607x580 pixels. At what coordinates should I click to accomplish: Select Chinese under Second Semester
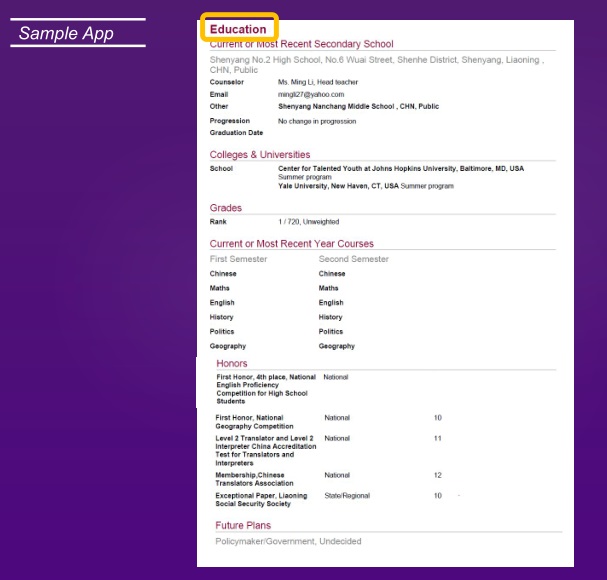click(x=332, y=274)
